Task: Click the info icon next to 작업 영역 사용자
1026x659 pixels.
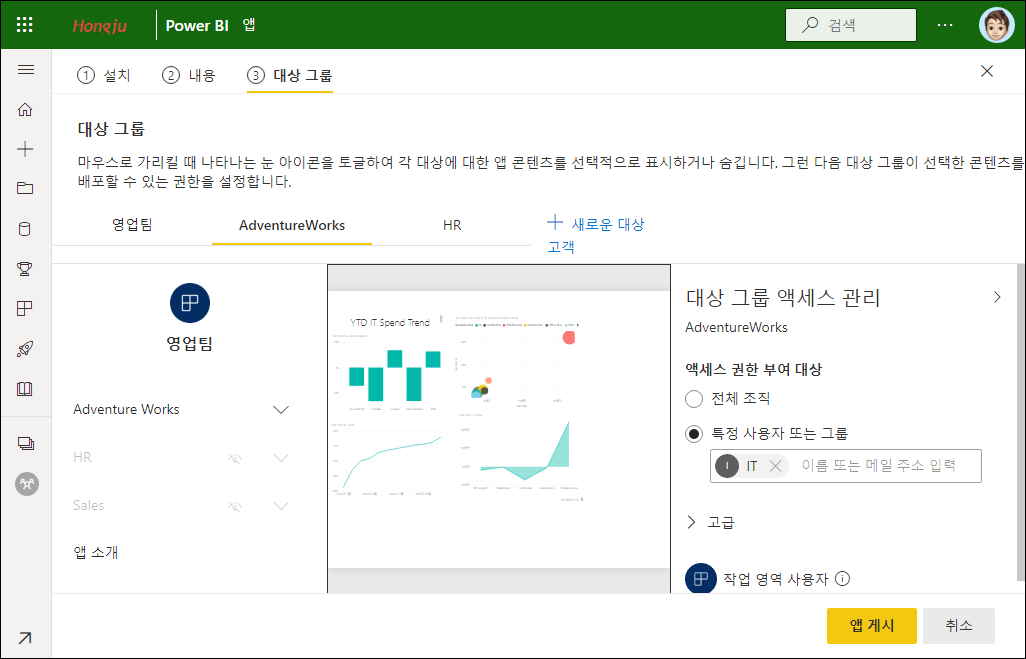Action: tap(843, 579)
